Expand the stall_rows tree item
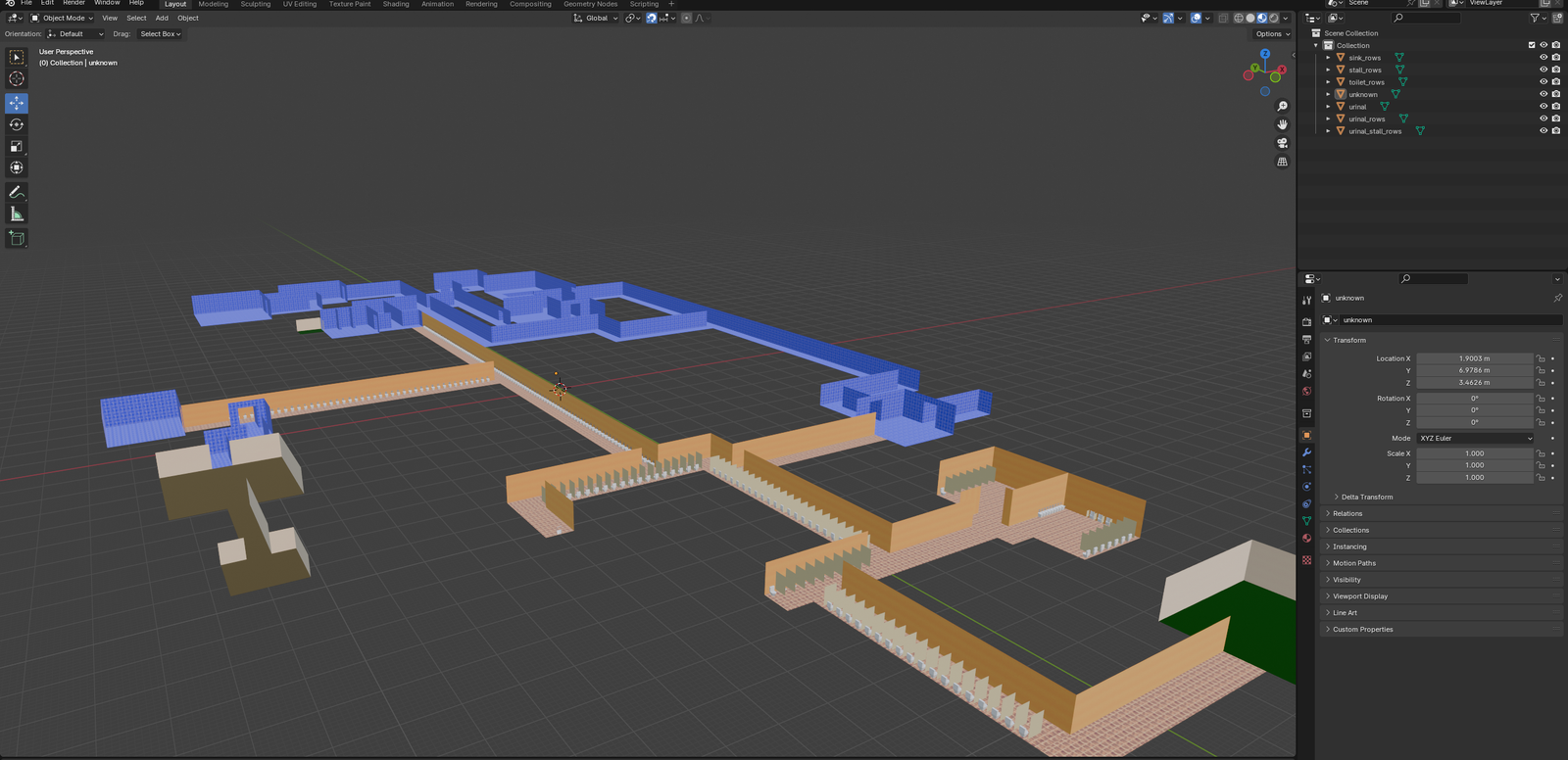Screen dimensions: 1568x760 coord(1329,71)
